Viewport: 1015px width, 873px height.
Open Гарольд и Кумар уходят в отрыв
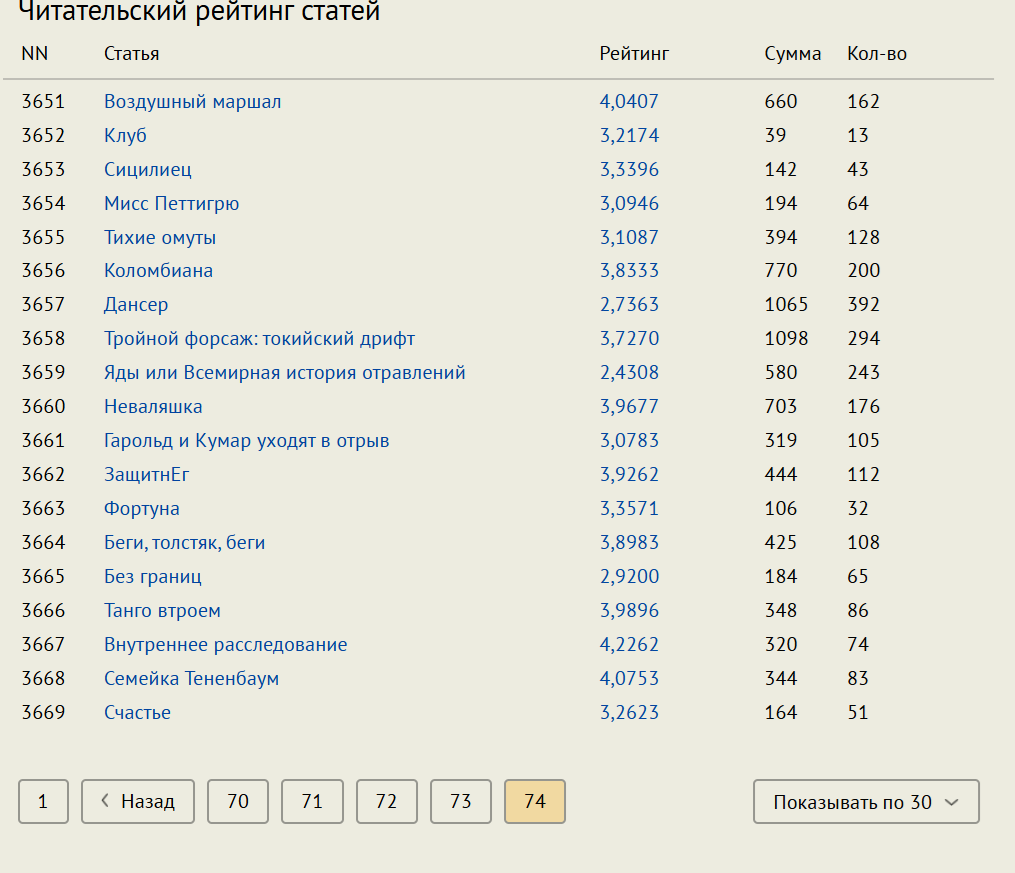247,441
